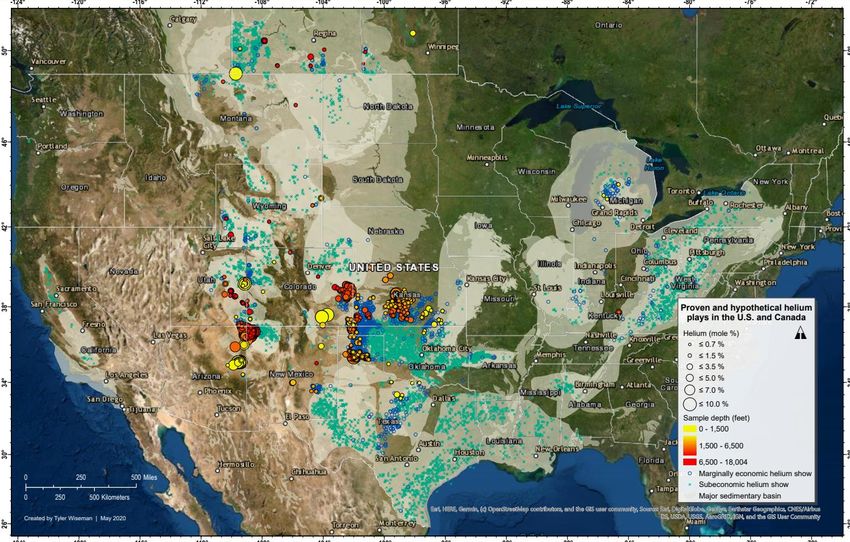
Task: Click the '500 Kilometers' scale bar label
Action: [x=109, y=497]
